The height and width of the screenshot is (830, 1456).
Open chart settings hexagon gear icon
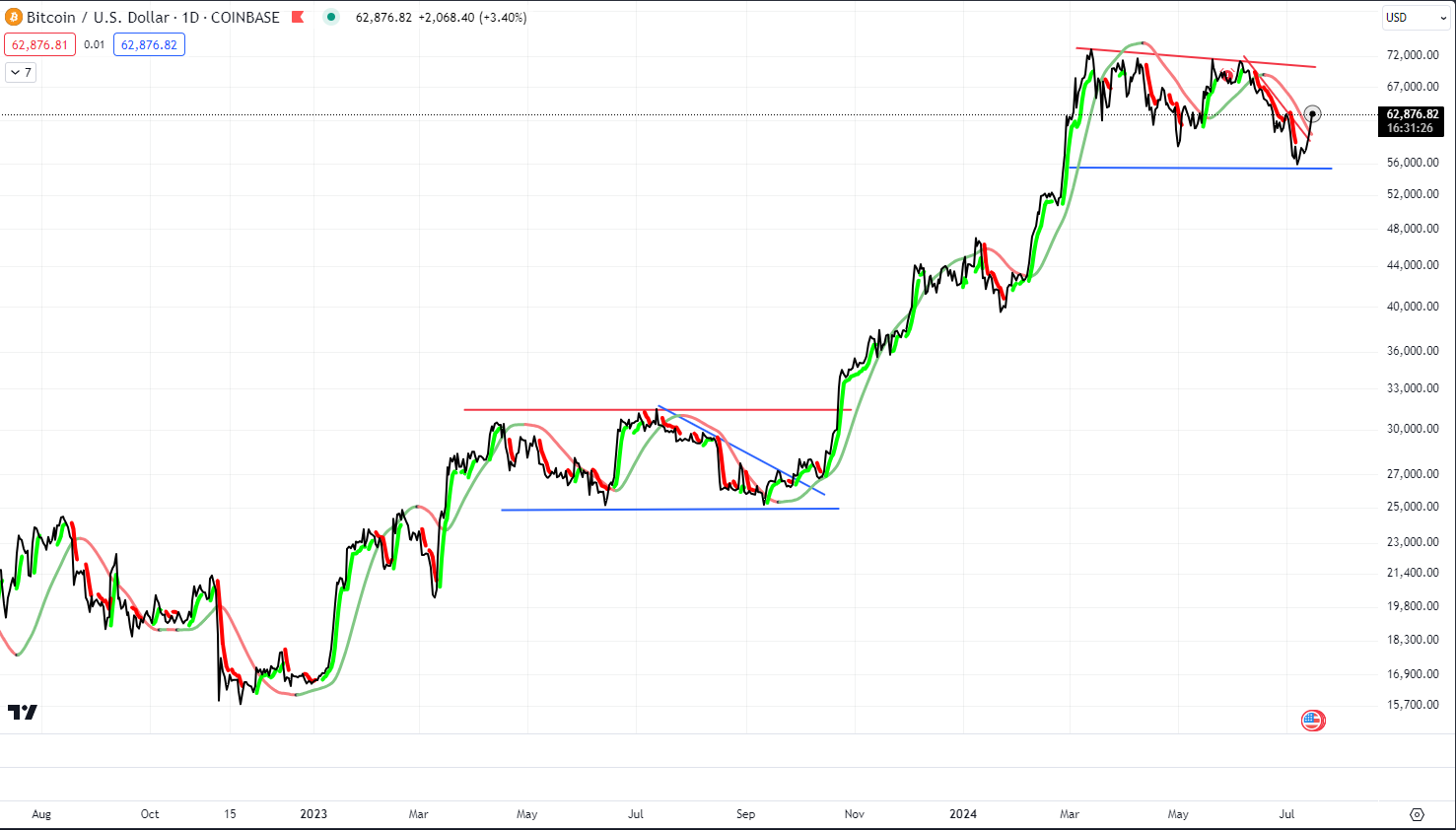[1417, 814]
